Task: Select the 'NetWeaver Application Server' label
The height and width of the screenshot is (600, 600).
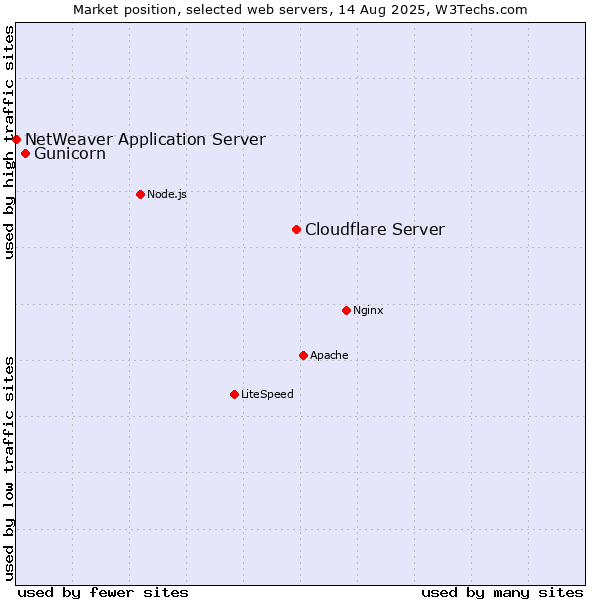Action: [145, 139]
